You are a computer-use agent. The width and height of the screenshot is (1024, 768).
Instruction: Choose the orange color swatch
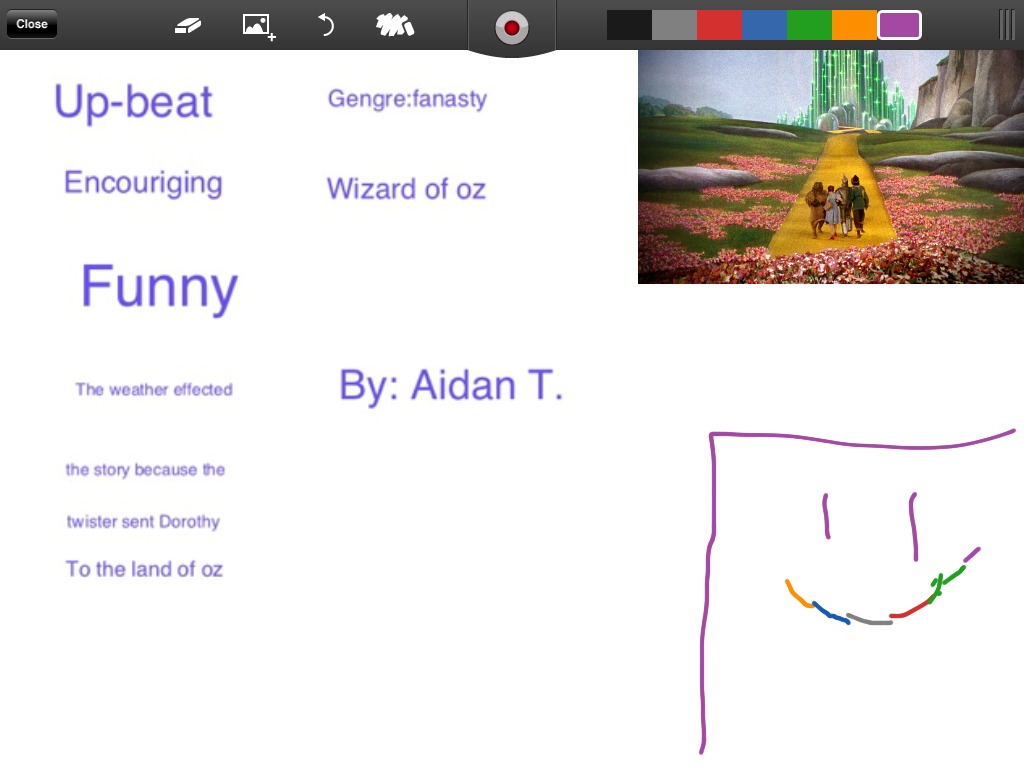tap(854, 25)
